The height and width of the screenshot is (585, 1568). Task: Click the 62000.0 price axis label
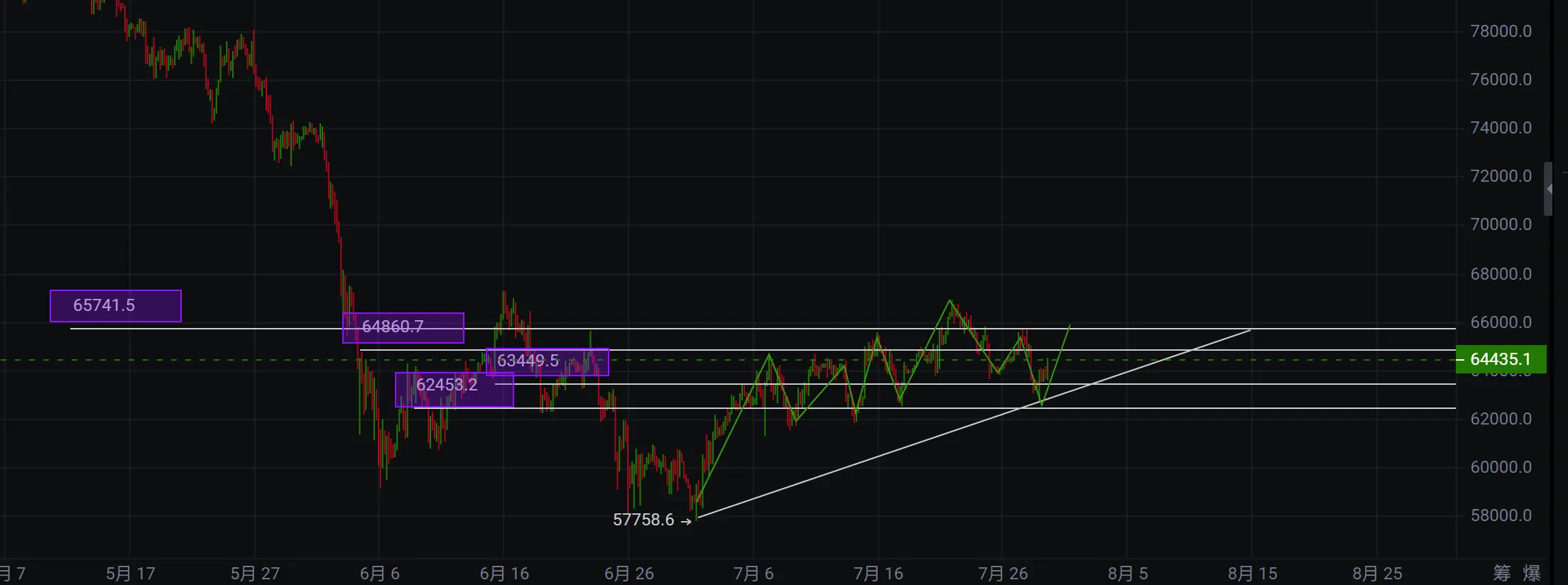pyautogui.click(x=1501, y=419)
